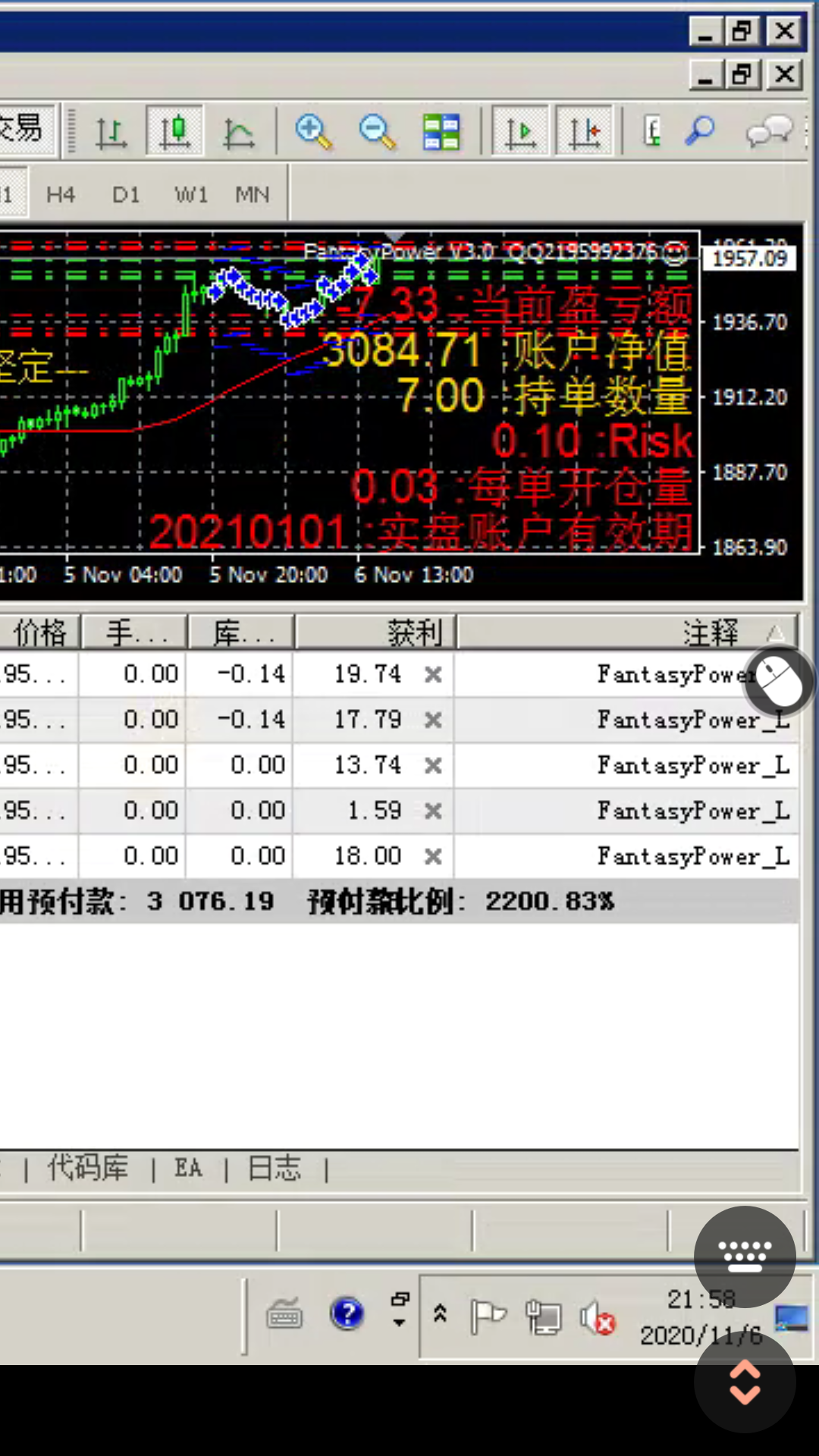Select the line chart icon

239,133
